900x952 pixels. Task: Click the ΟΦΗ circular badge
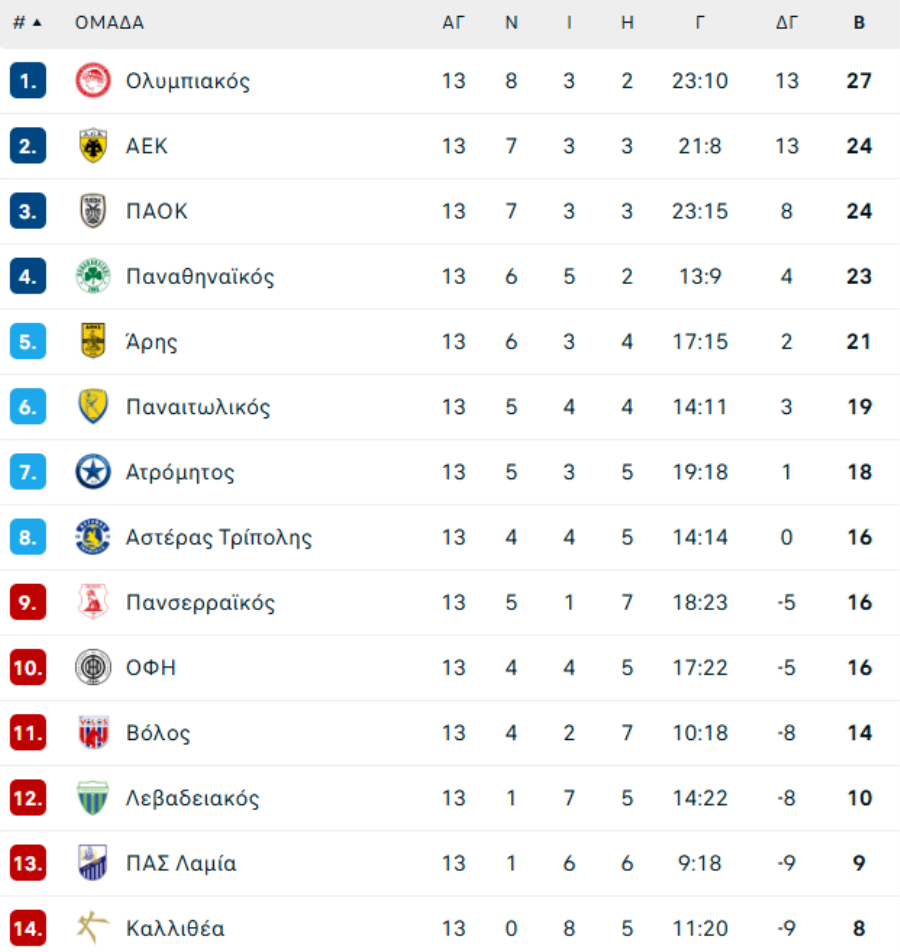93,667
